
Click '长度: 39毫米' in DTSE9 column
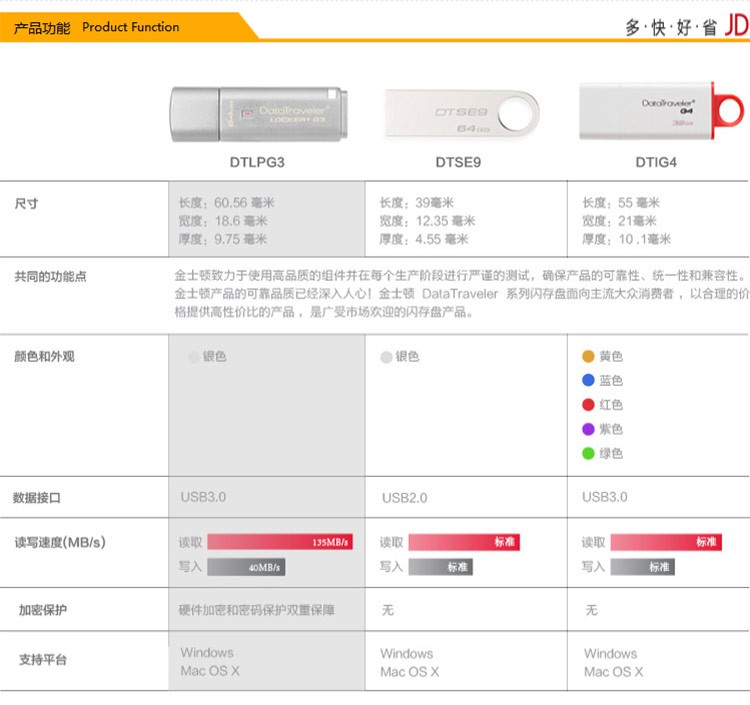(417, 203)
